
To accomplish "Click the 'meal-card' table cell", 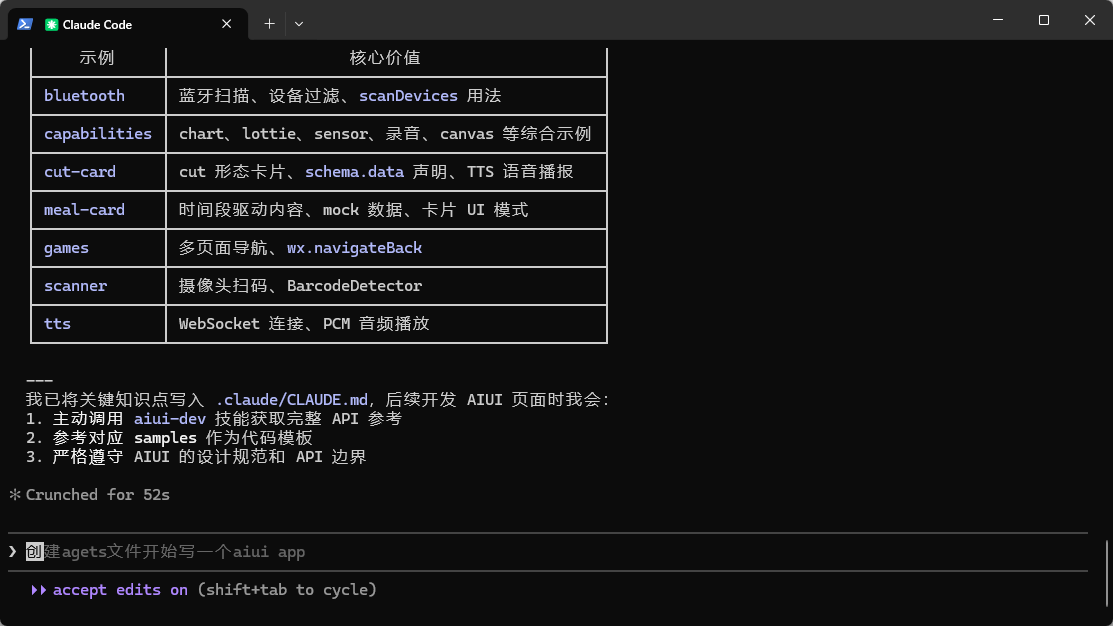I will 98,210.
